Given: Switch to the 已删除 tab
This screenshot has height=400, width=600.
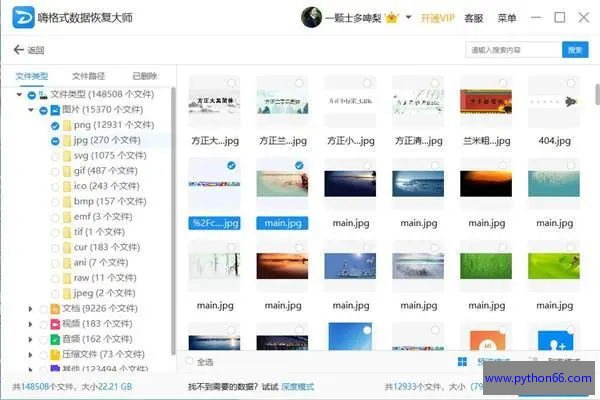Looking at the screenshot, I should (x=145, y=76).
